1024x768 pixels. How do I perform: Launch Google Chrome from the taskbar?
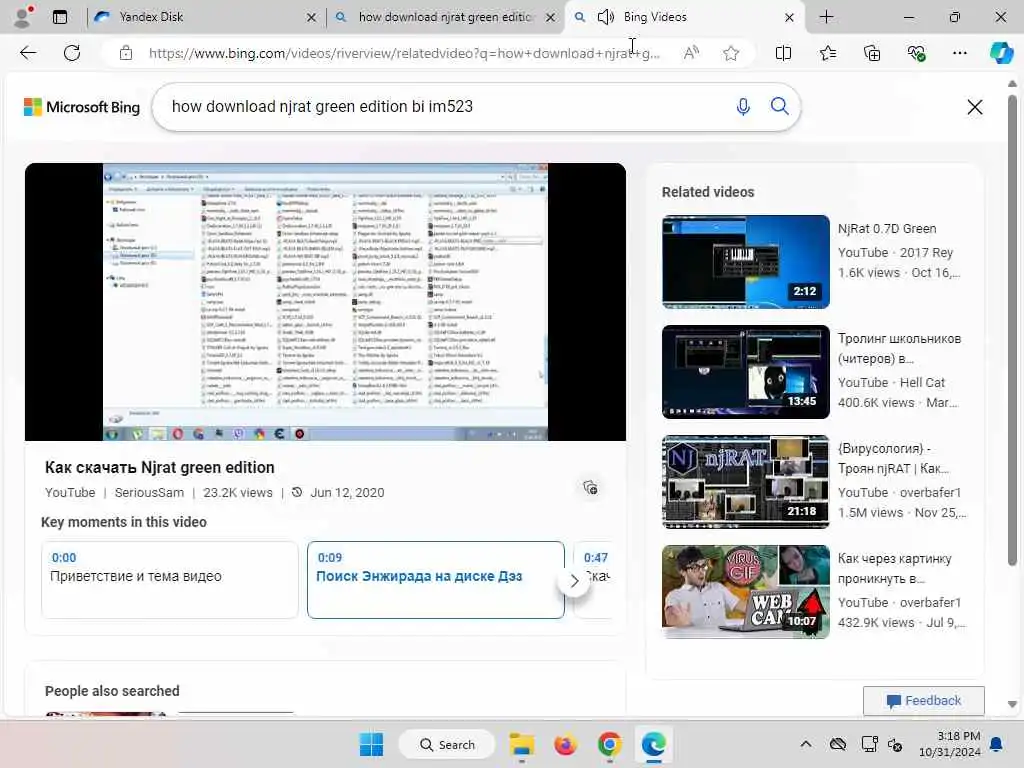(609, 744)
